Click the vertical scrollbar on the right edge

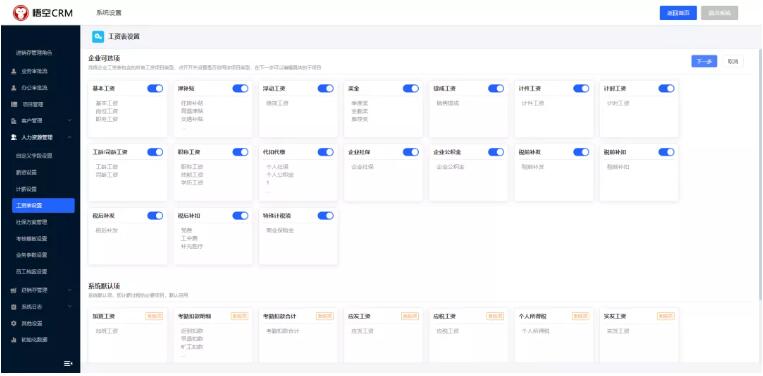coord(760,175)
